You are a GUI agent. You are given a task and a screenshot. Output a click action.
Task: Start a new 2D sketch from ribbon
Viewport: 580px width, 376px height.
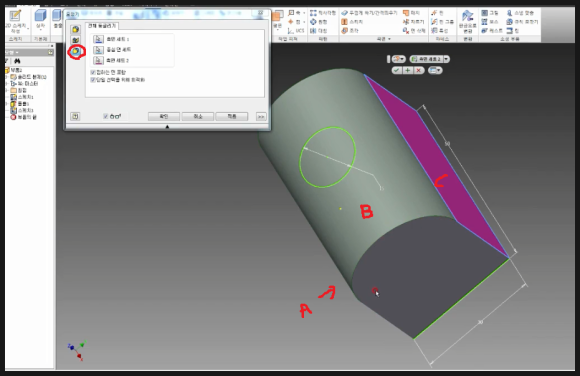pos(15,21)
